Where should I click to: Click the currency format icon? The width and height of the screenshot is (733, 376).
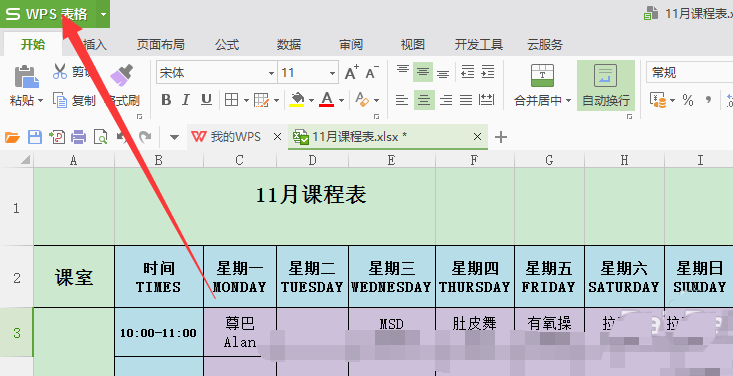(x=658, y=100)
